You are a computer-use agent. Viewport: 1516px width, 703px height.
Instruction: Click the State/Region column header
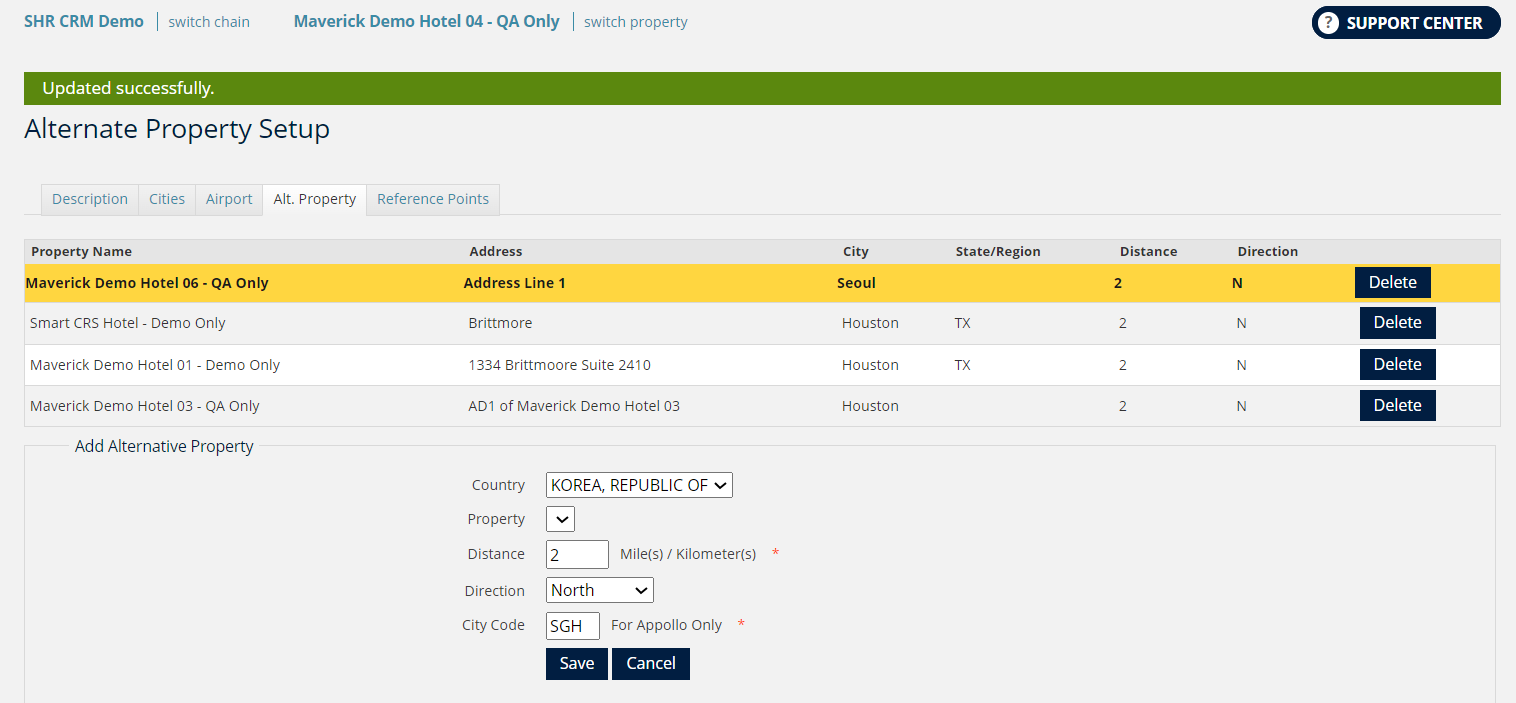[x=998, y=252]
